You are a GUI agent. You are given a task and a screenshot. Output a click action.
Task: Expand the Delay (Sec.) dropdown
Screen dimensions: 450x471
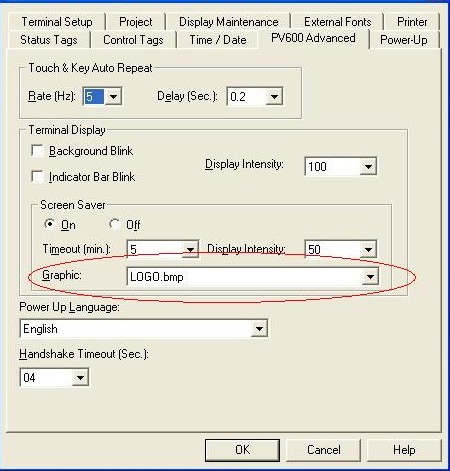tap(274, 97)
